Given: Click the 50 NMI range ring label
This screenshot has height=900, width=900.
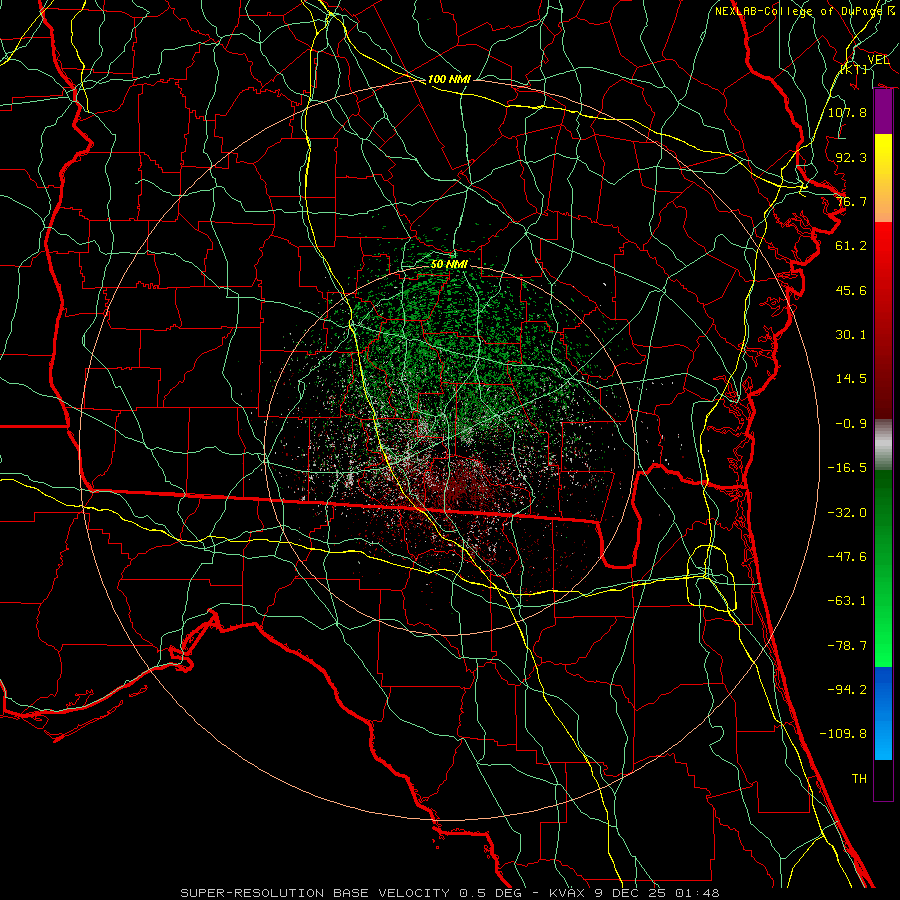Looking at the screenshot, I should (x=449, y=264).
